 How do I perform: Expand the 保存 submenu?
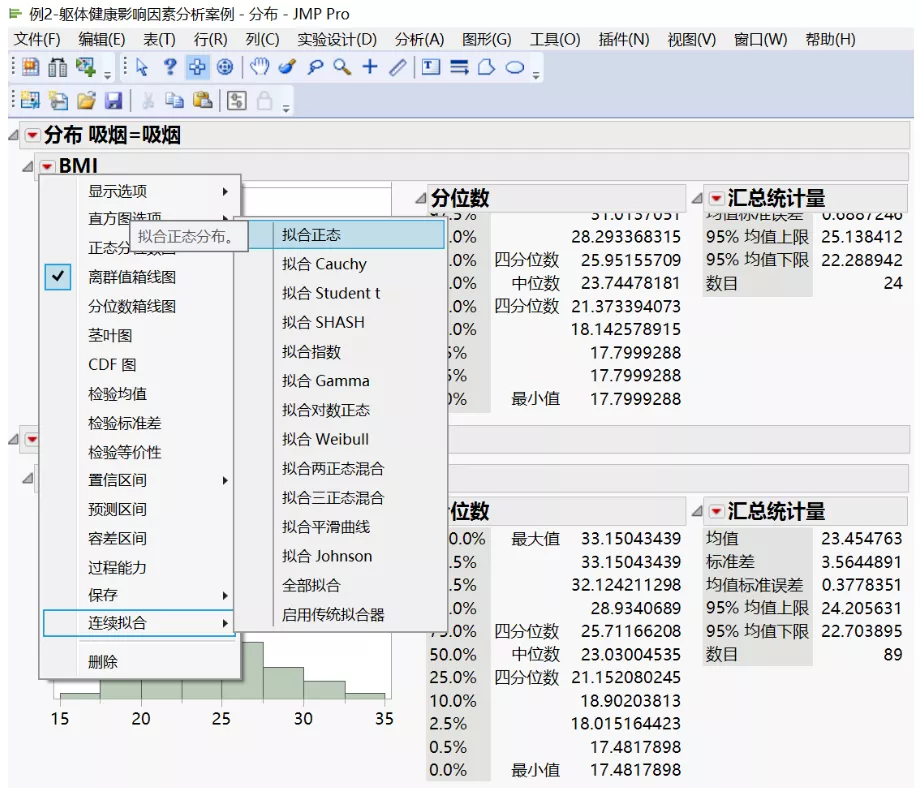tap(139, 596)
